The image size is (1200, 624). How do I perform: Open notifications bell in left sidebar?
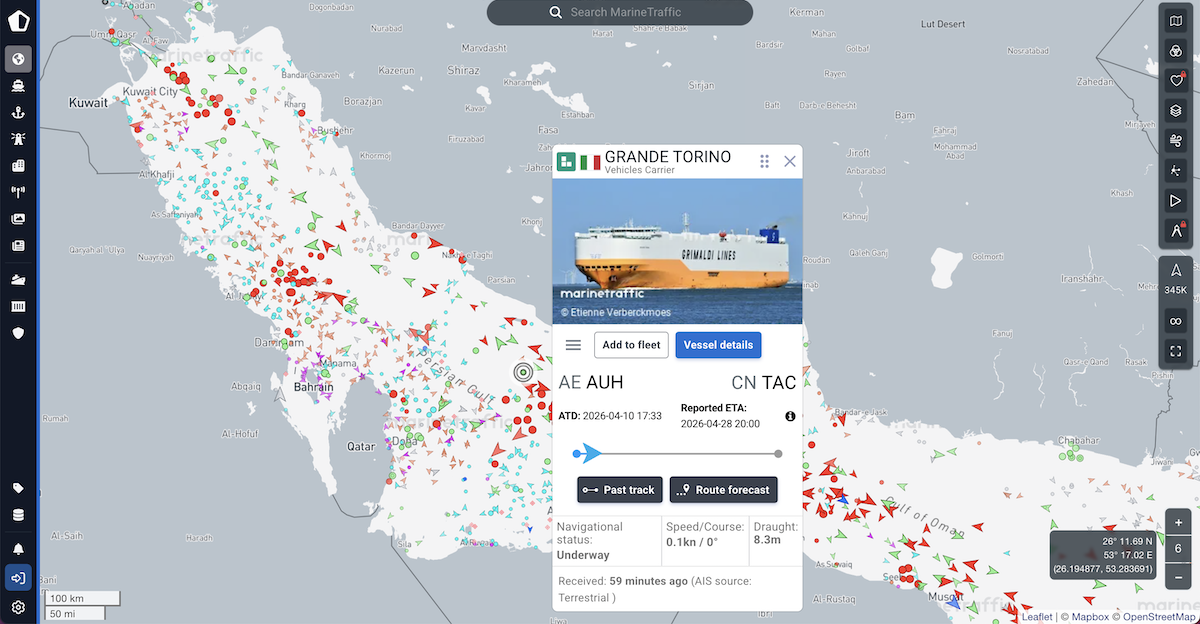point(18,549)
